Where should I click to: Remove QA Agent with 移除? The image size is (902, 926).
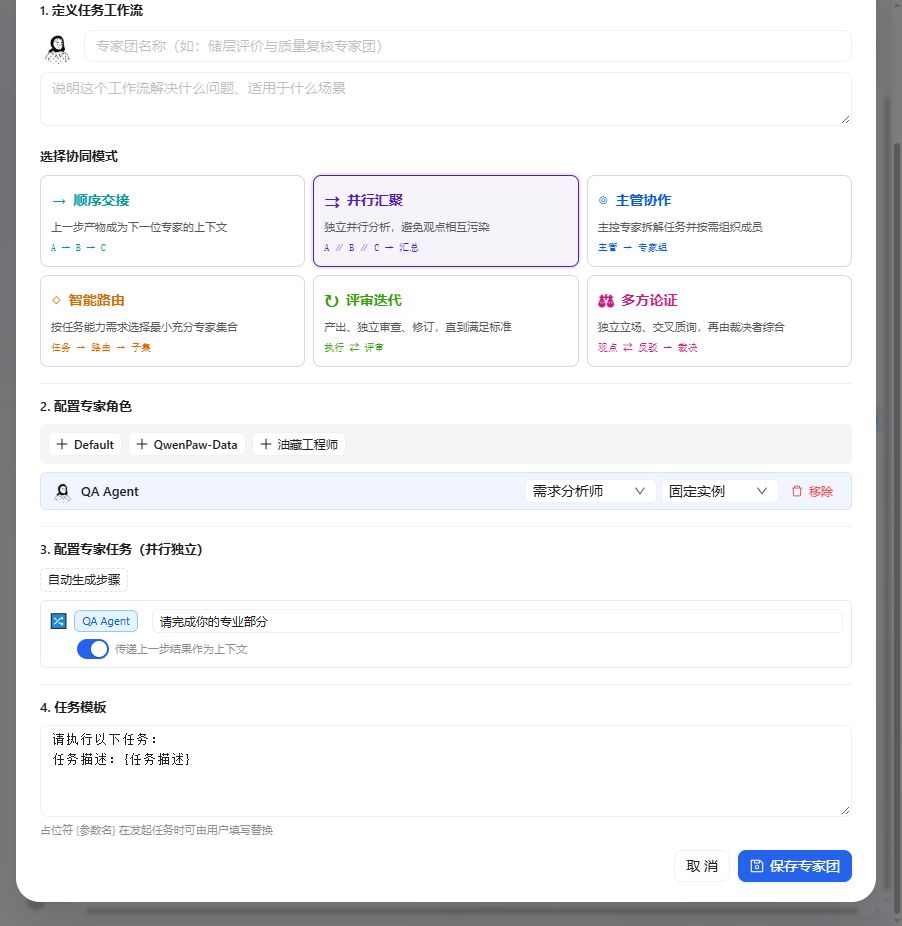tap(812, 491)
